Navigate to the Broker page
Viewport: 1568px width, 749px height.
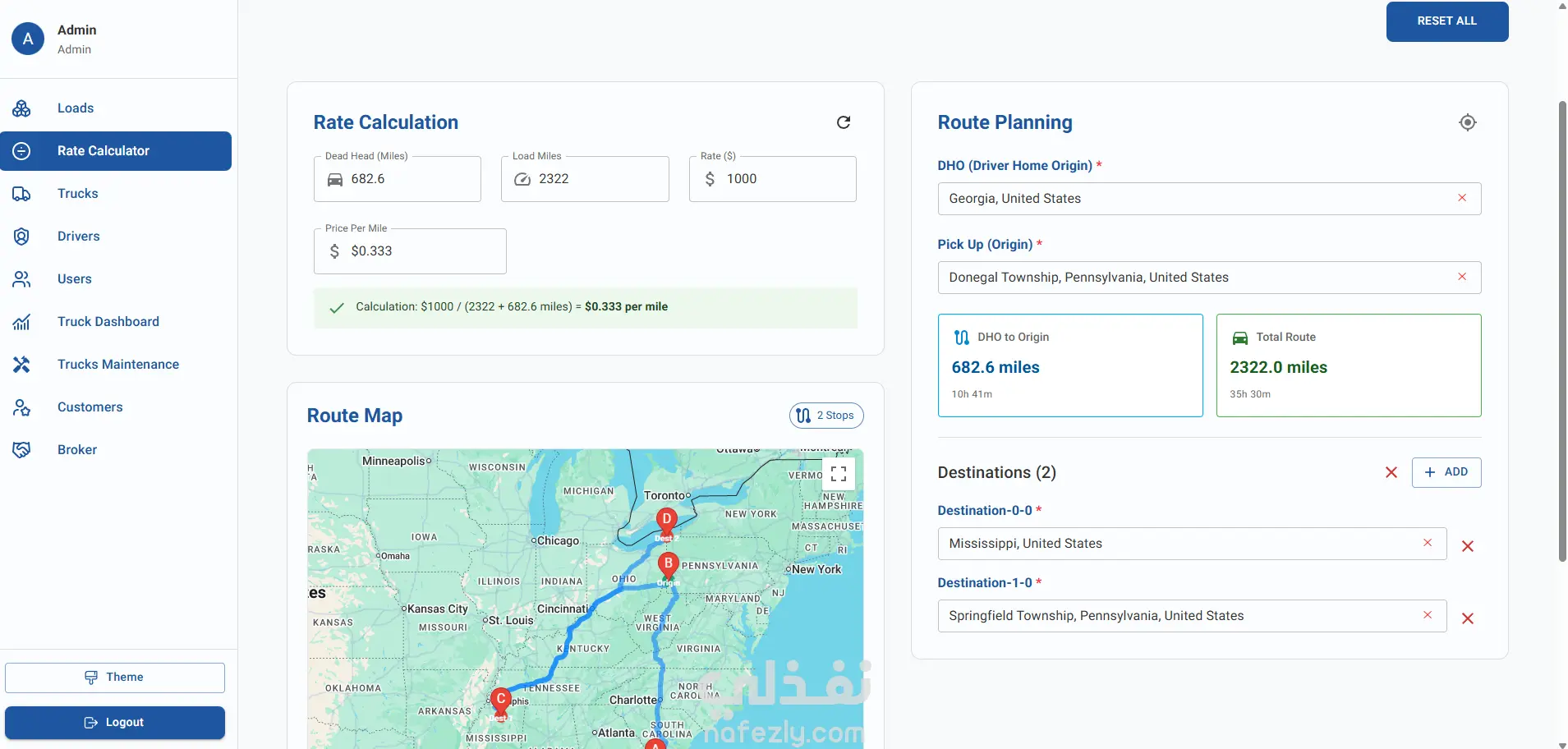(x=77, y=450)
